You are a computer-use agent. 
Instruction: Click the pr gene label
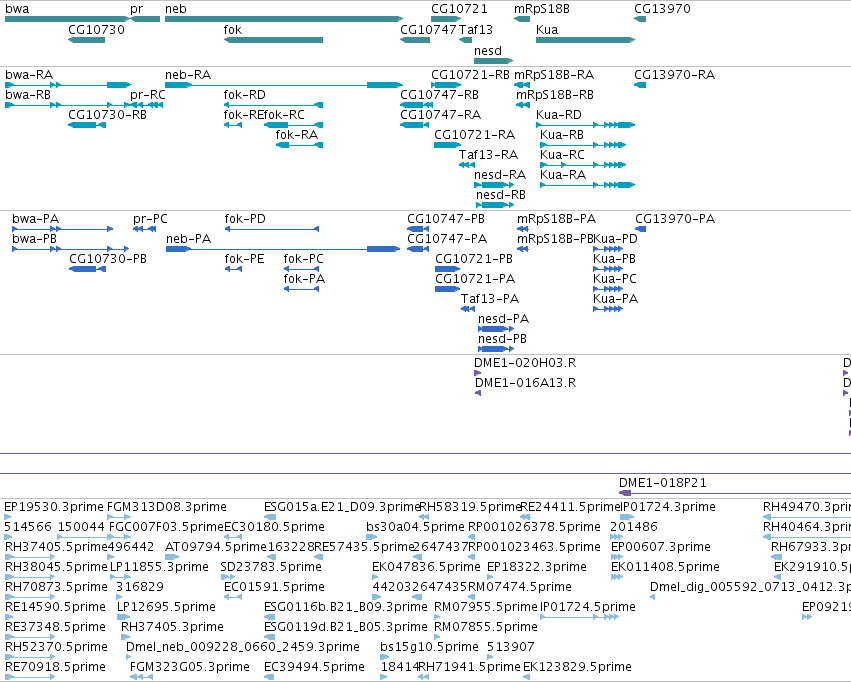136,9
